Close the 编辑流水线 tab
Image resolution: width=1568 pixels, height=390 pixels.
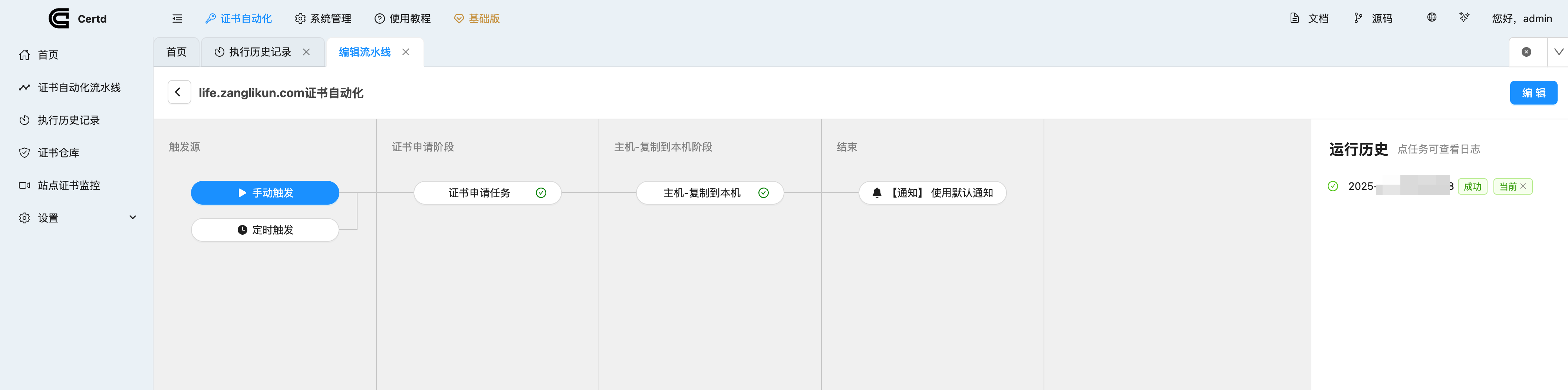(x=405, y=52)
